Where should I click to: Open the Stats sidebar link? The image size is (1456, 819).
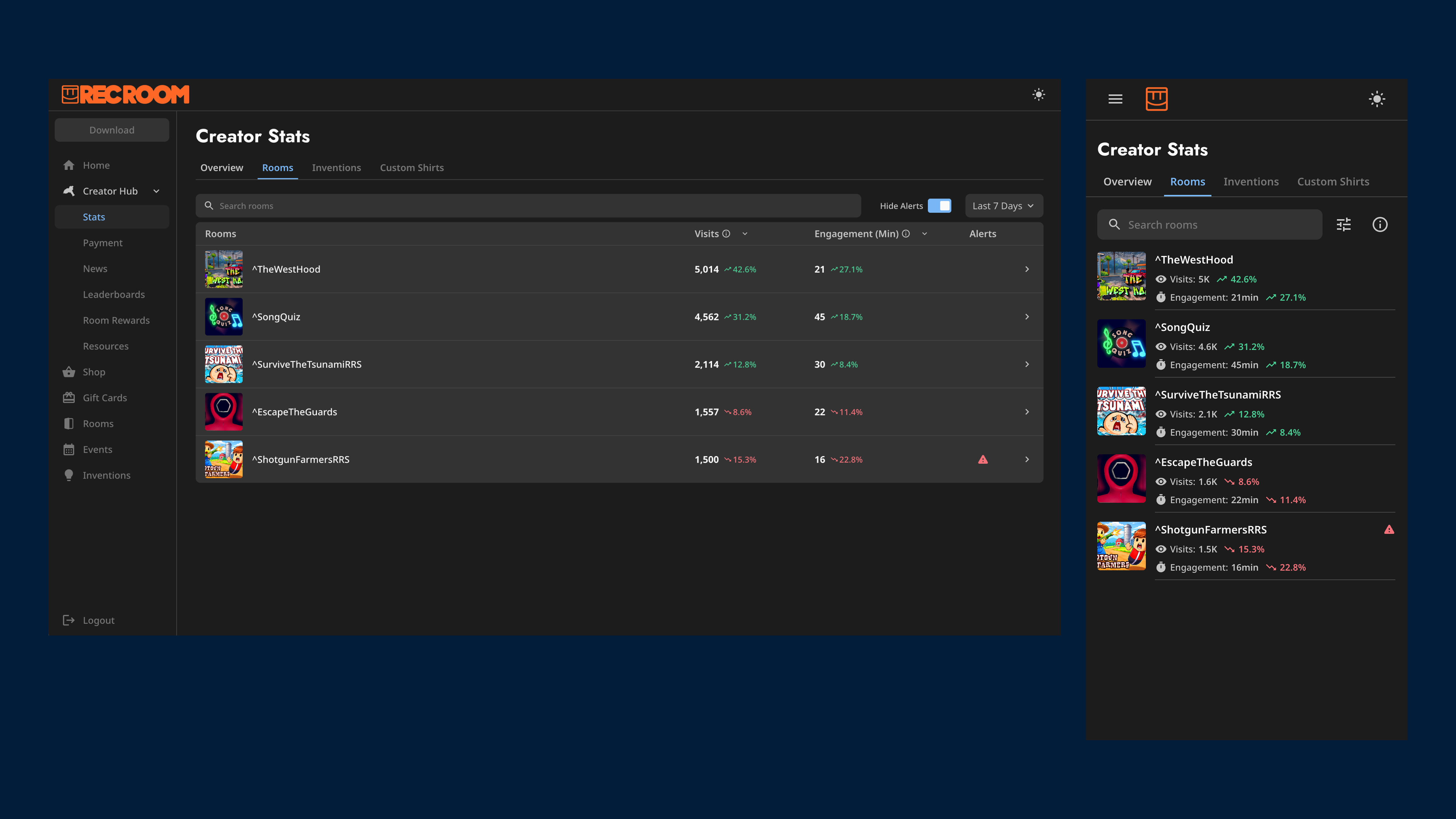pos(112,217)
